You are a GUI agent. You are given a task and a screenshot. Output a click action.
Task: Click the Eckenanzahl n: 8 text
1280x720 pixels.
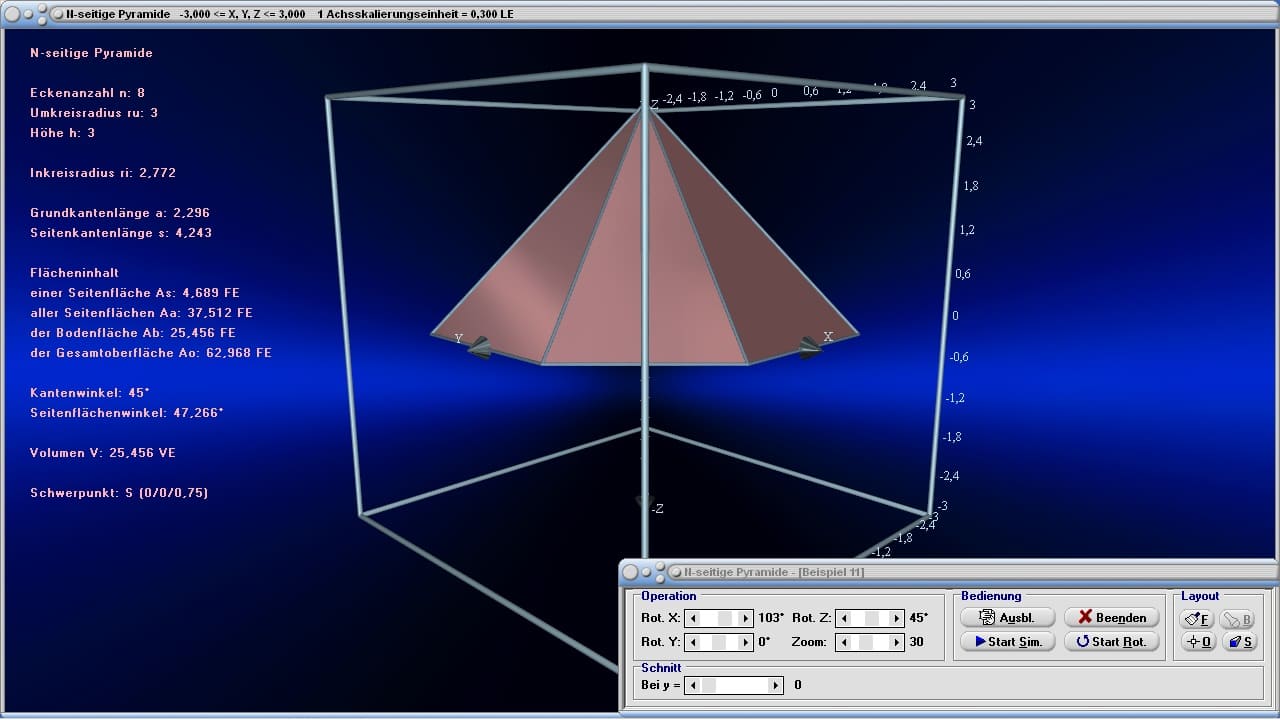pos(88,93)
